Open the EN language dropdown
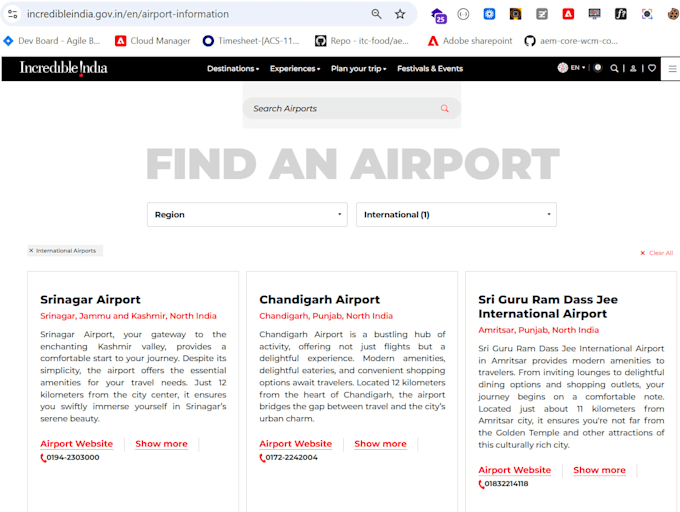This screenshot has width=680, height=512. (x=571, y=68)
